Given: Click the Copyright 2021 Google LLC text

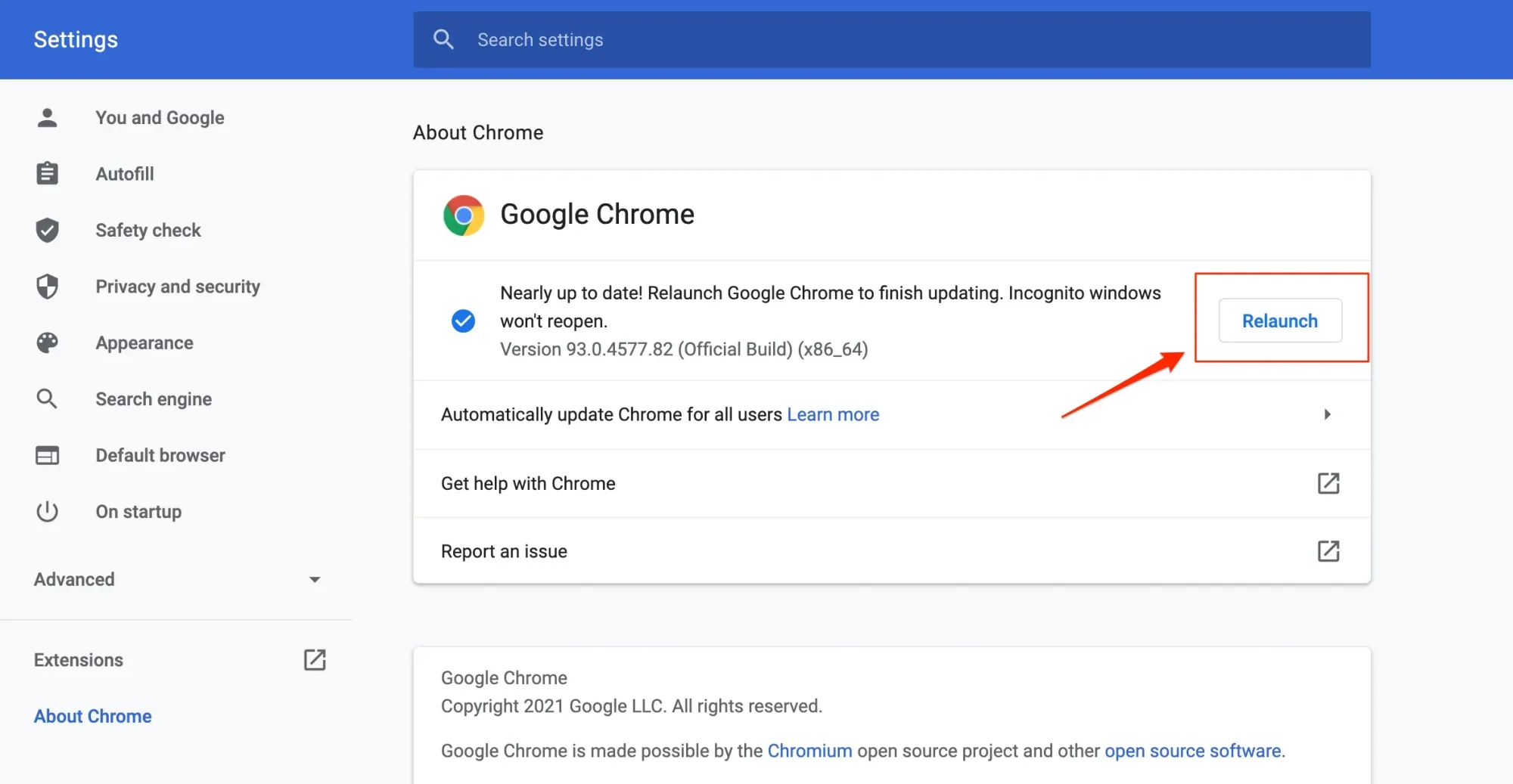Looking at the screenshot, I should (x=632, y=706).
